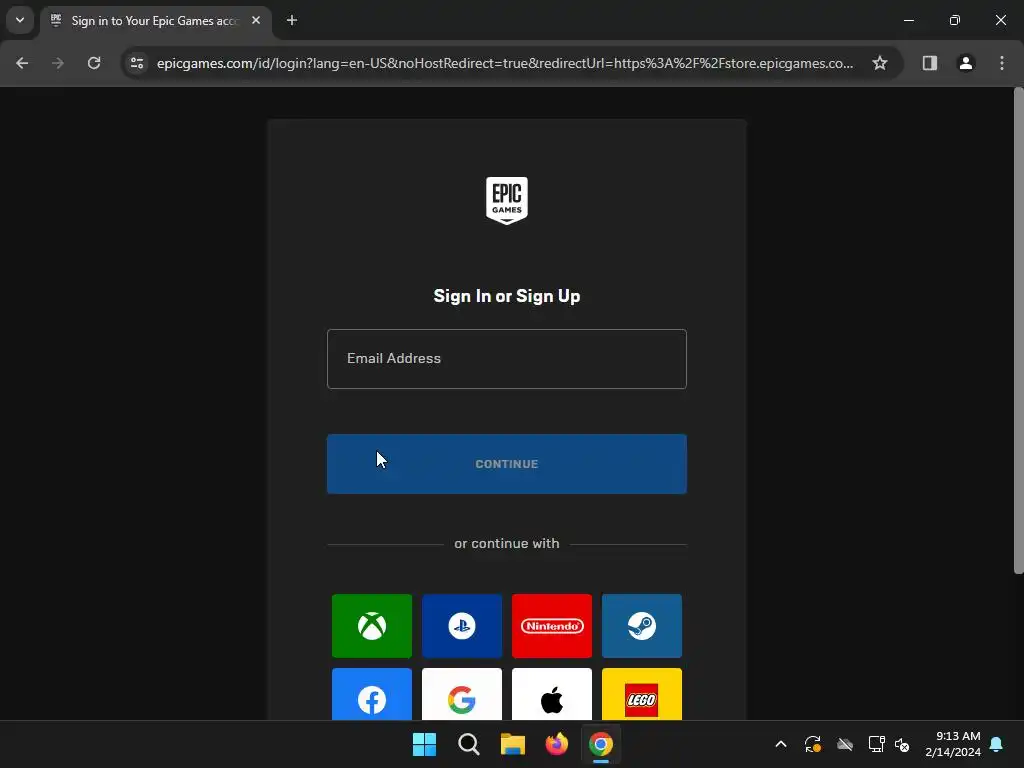Sign in with the LEGO icon
This screenshot has width=1024, height=768.
click(642, 694)
